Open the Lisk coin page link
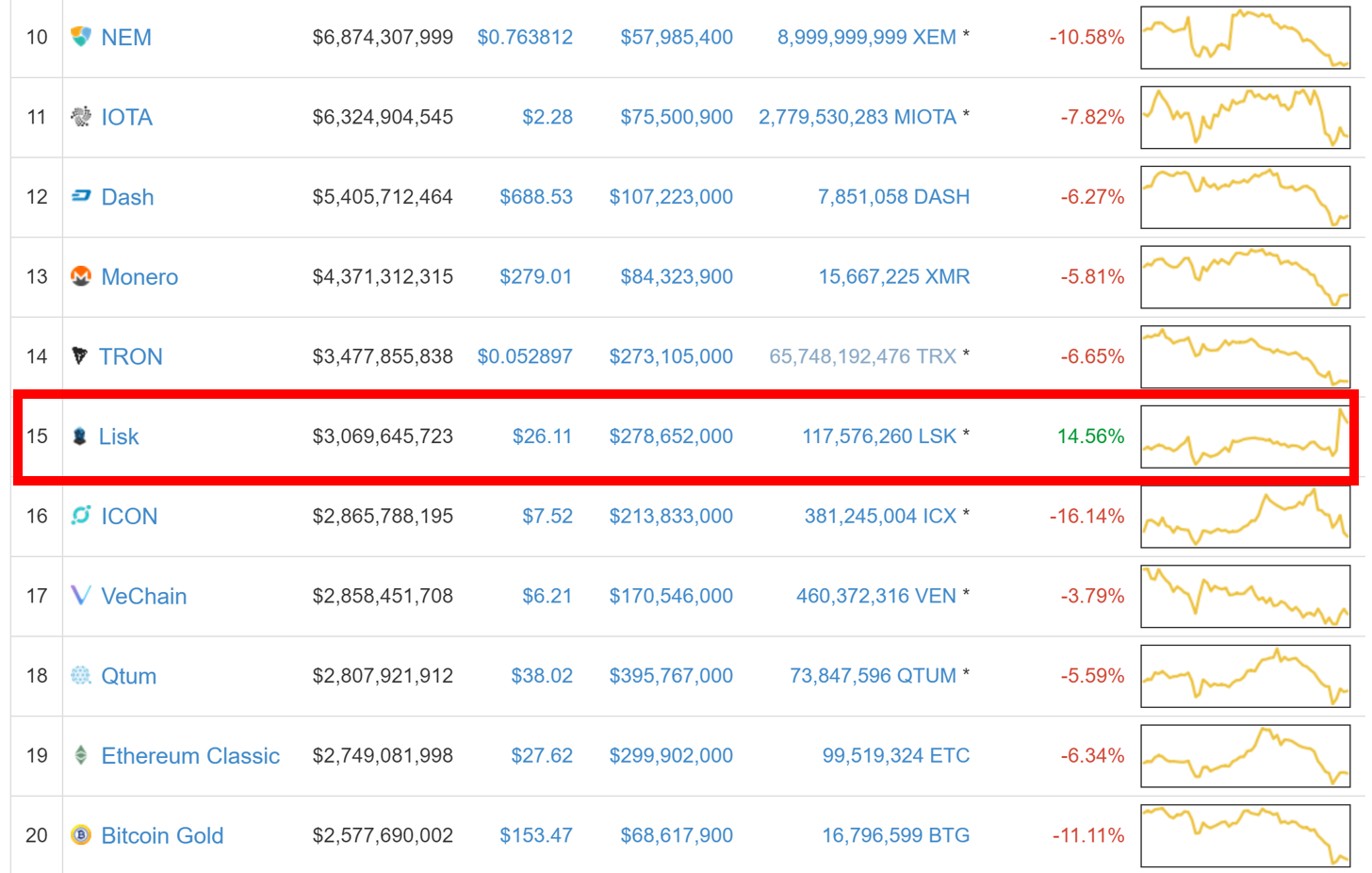The image size is (1372, 873). pyautogui.click(x=119, y=436)
